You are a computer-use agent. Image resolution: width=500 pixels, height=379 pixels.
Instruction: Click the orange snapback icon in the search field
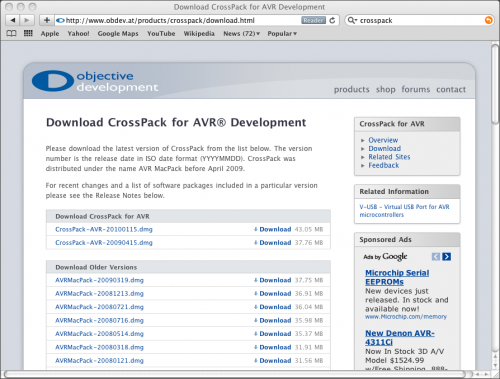point(488,20)
